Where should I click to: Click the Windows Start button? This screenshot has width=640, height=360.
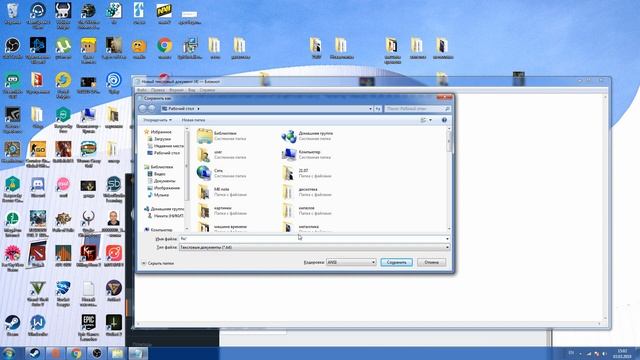[x=9, y=353]
